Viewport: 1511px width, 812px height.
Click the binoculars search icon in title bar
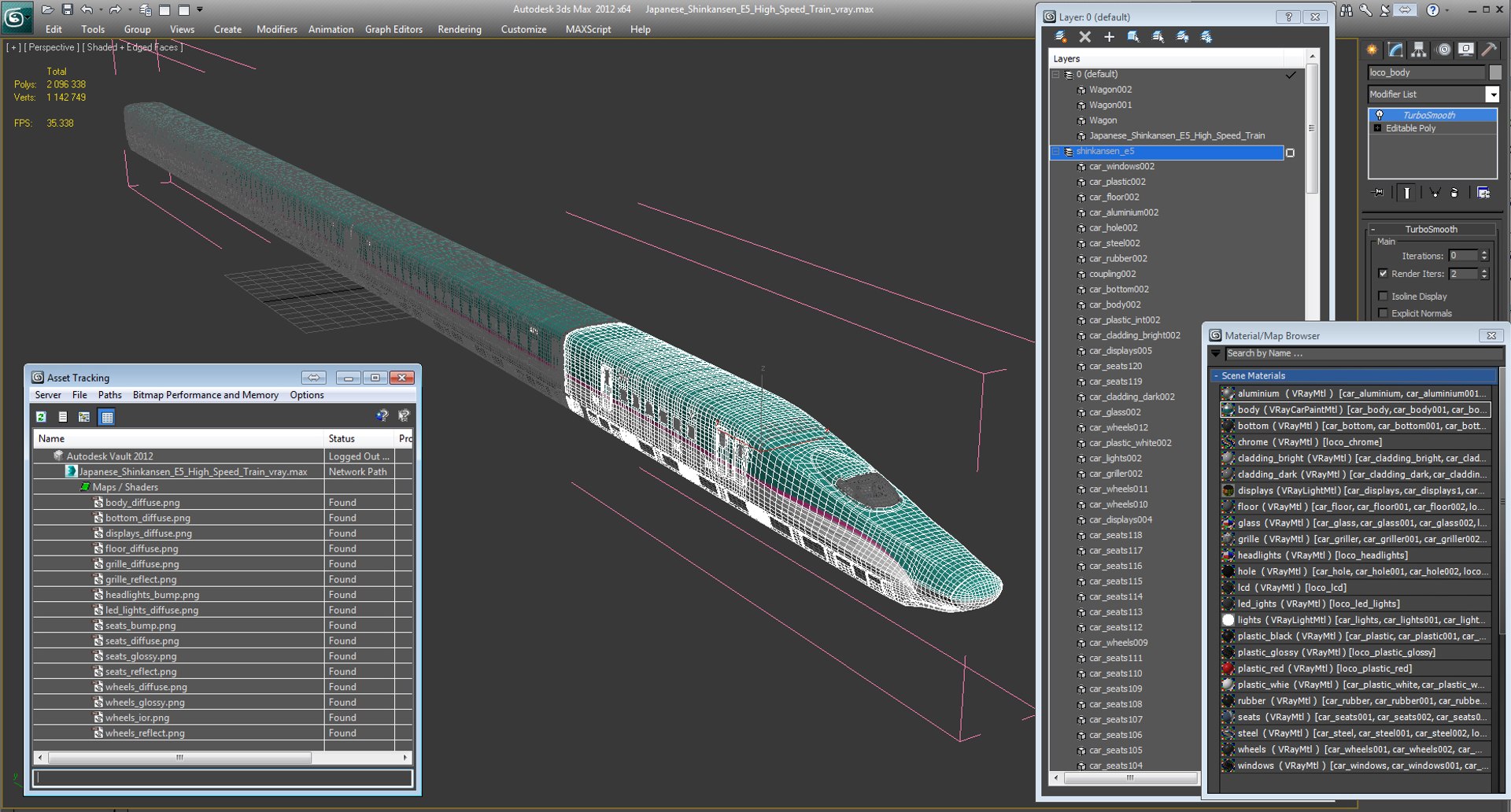pos(1347,9)
